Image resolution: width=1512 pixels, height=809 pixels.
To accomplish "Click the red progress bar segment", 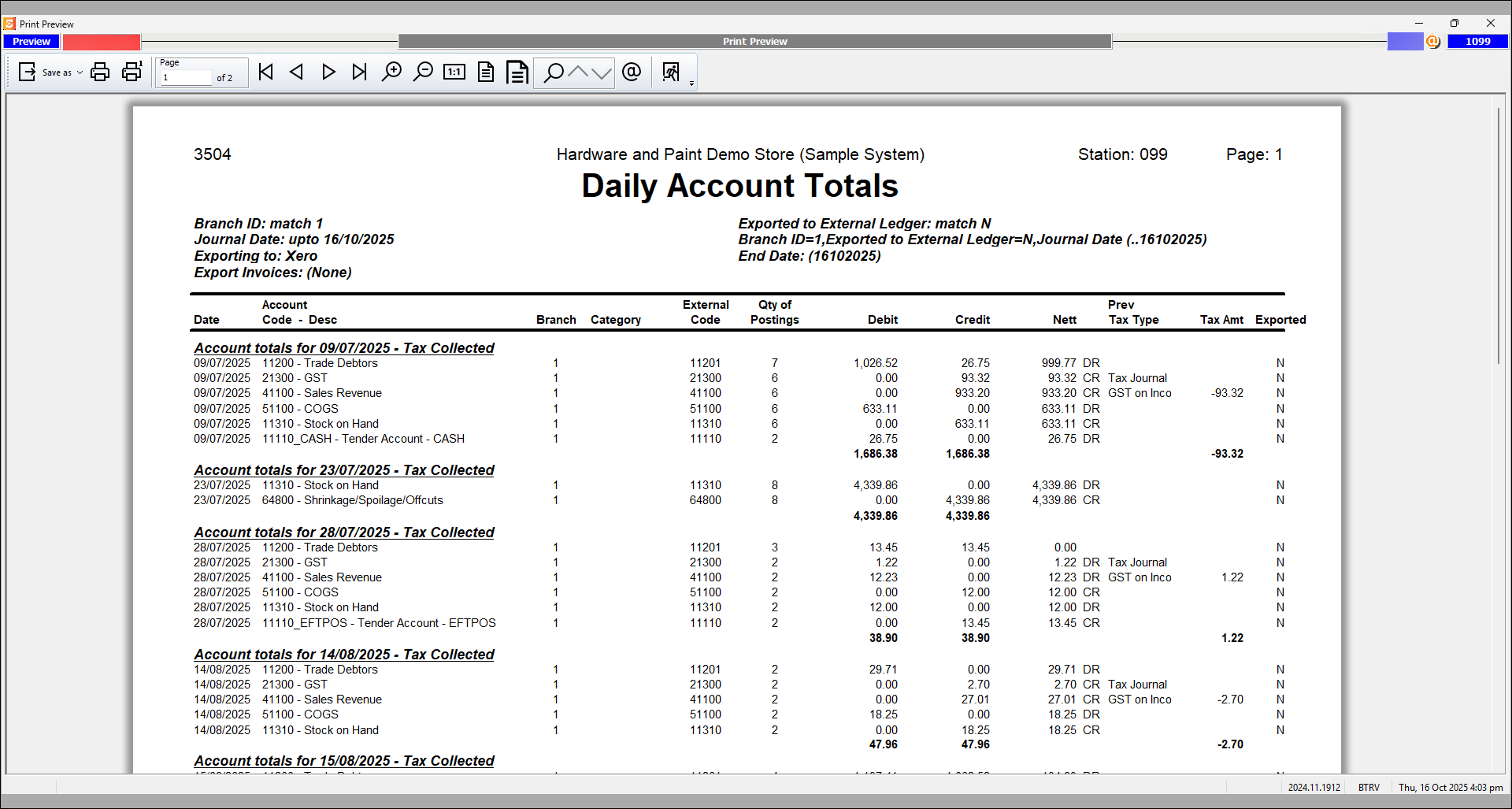I will coord(101,41).
